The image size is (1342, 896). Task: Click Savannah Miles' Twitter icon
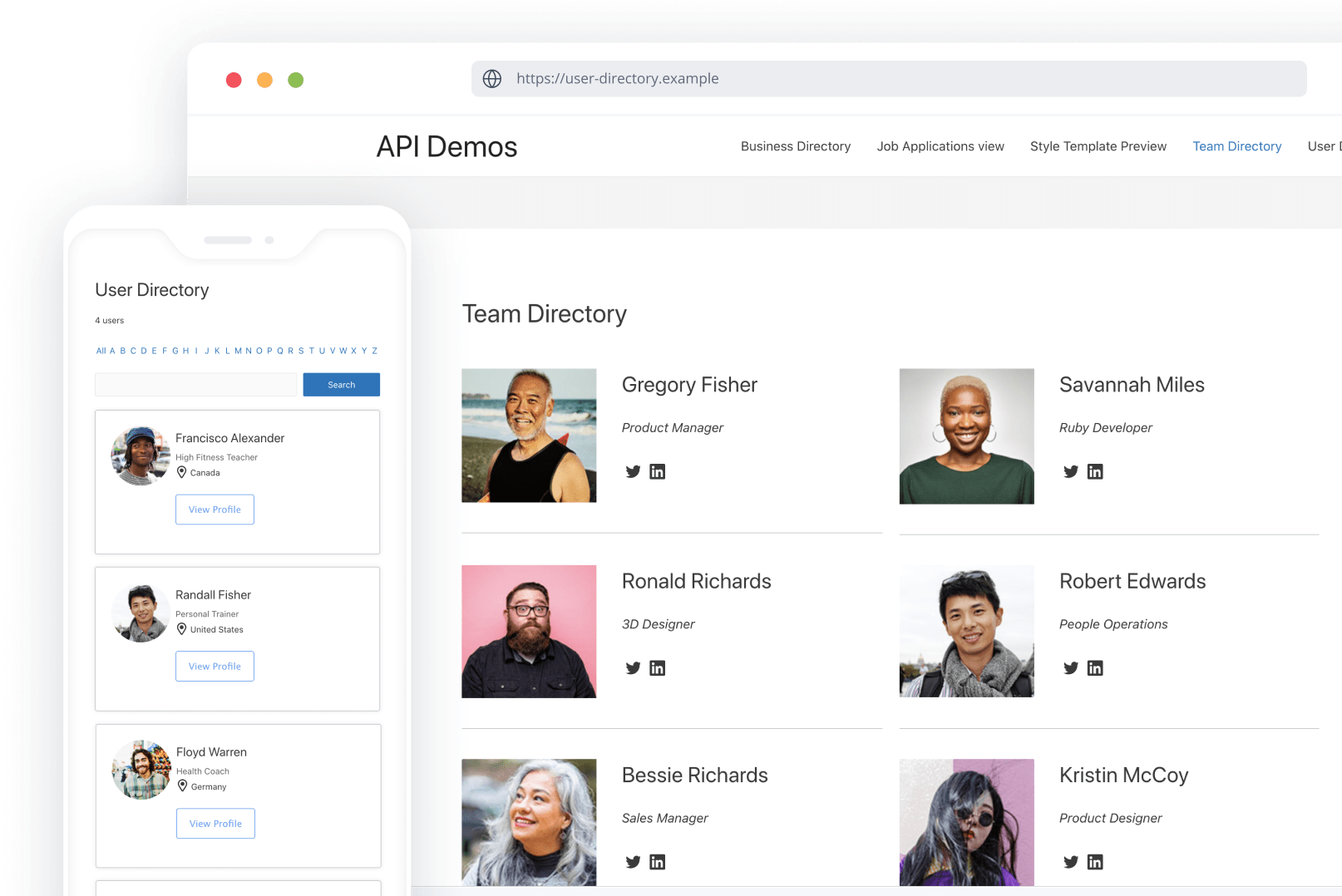1070,471
